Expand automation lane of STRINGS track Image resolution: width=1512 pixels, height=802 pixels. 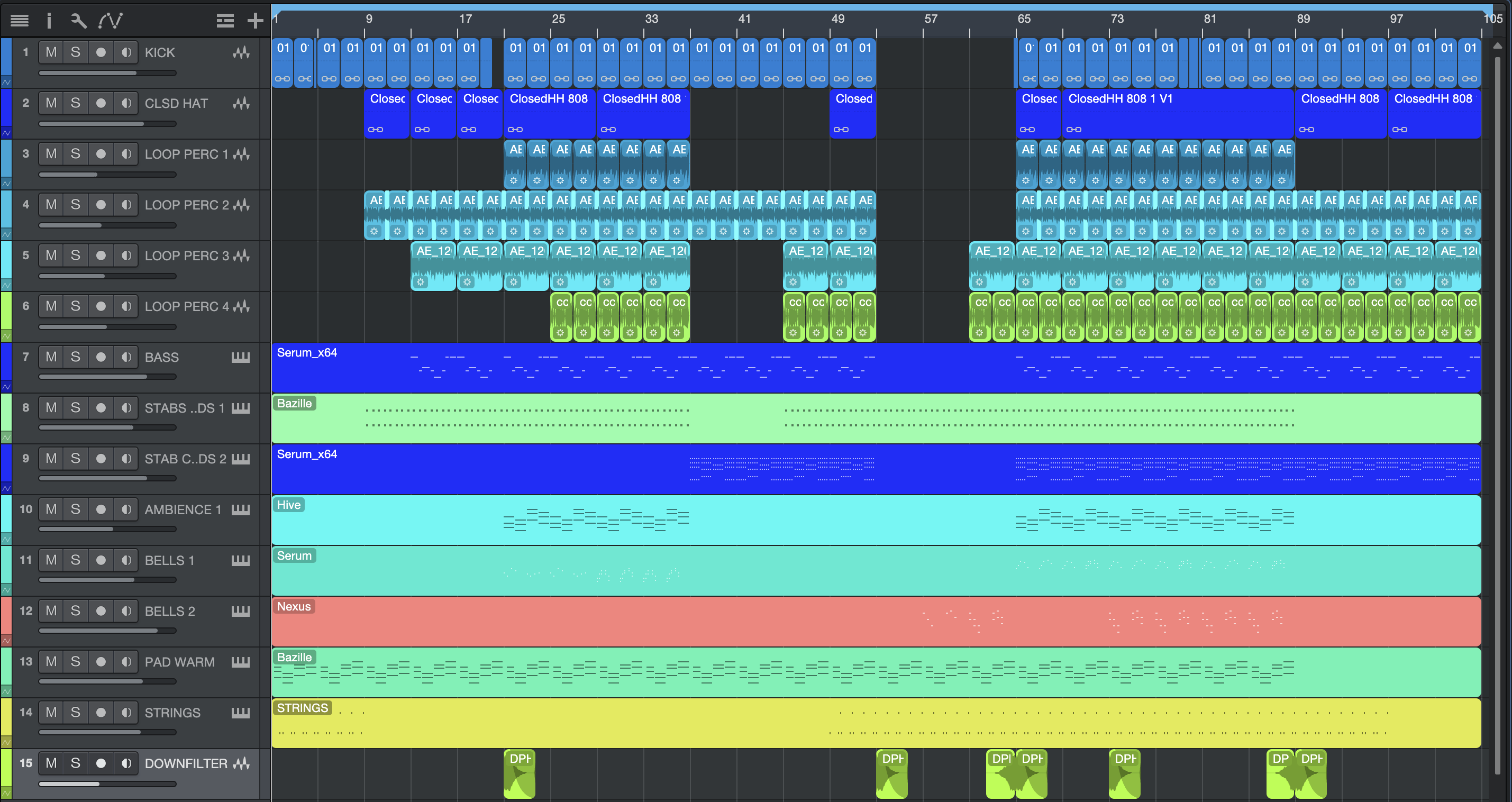coord(6,742)
